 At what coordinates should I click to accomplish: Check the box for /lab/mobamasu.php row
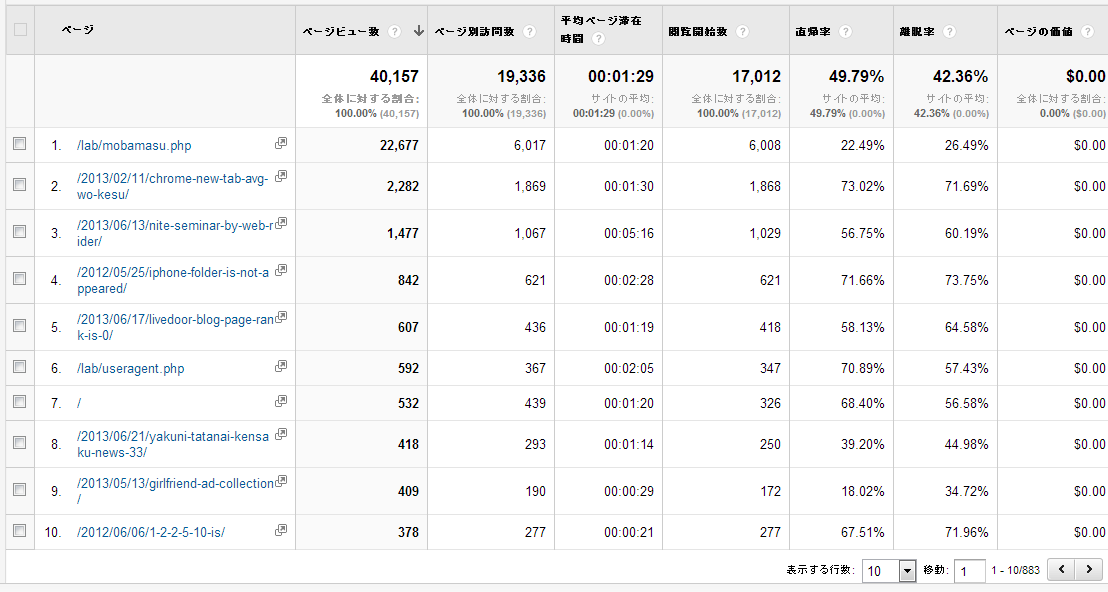[x=19, y=144]
